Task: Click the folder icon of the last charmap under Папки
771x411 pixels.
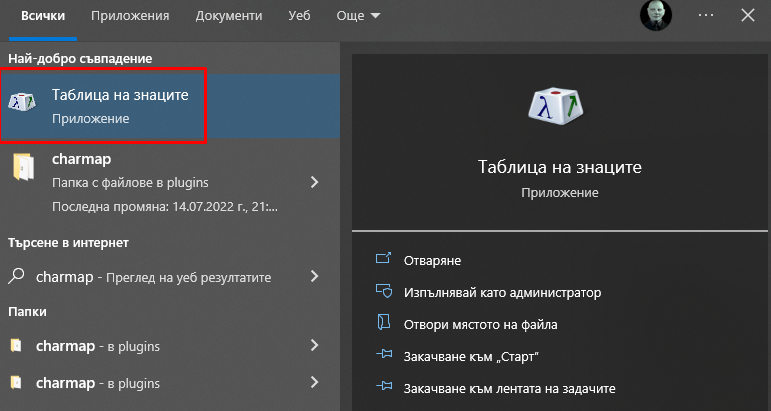Action: (16, 382)
